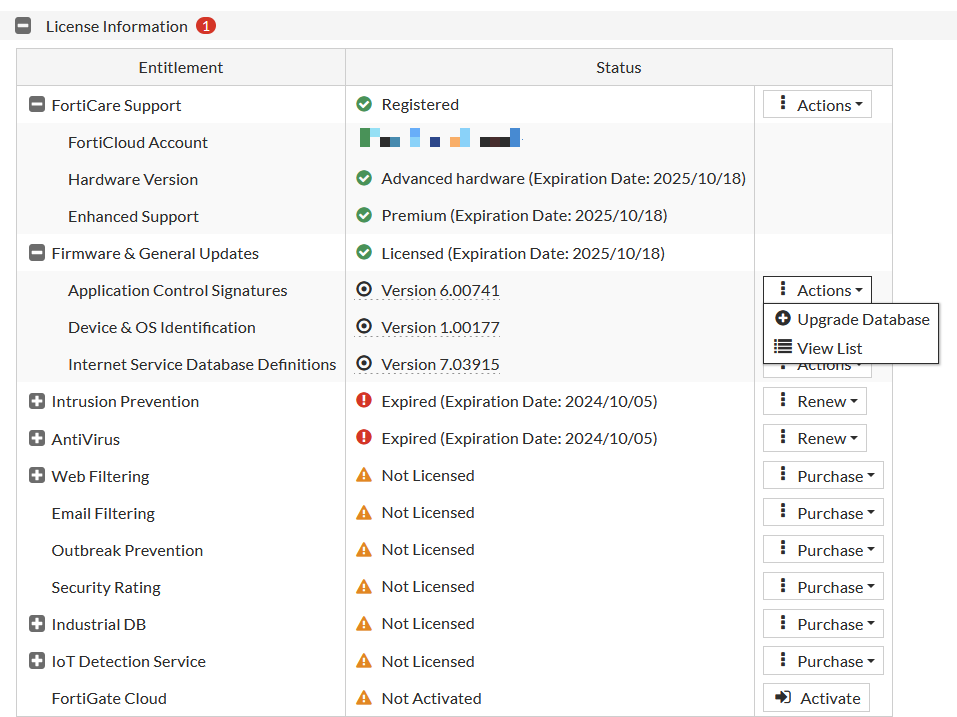Screen dimensions: 957x717
Task: Click green check icon for Advanced hardware
Action: click(x=364, y=178)
